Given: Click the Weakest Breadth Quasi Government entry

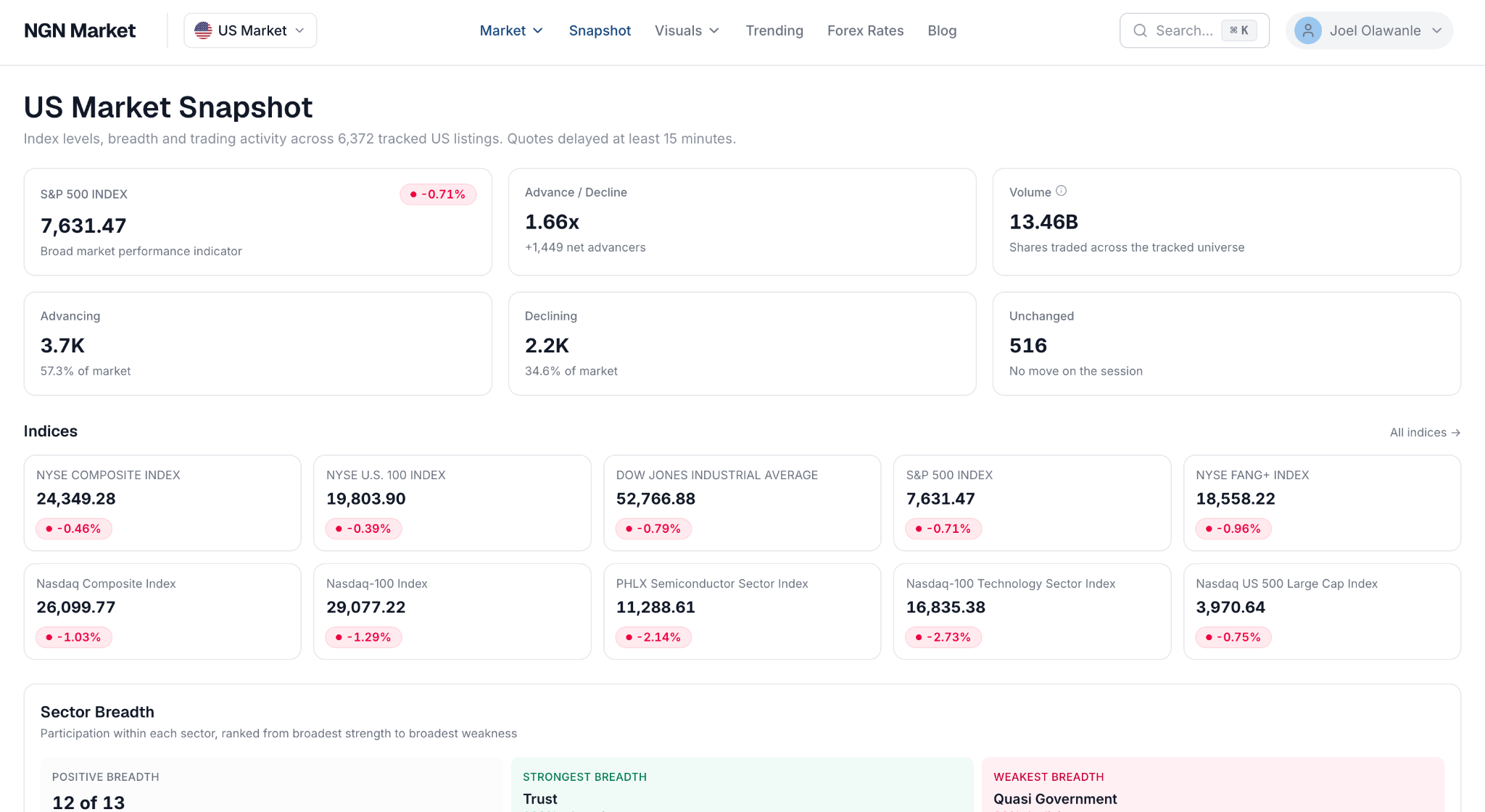Looking at the screenshot, I should [x=1055, y=799].
